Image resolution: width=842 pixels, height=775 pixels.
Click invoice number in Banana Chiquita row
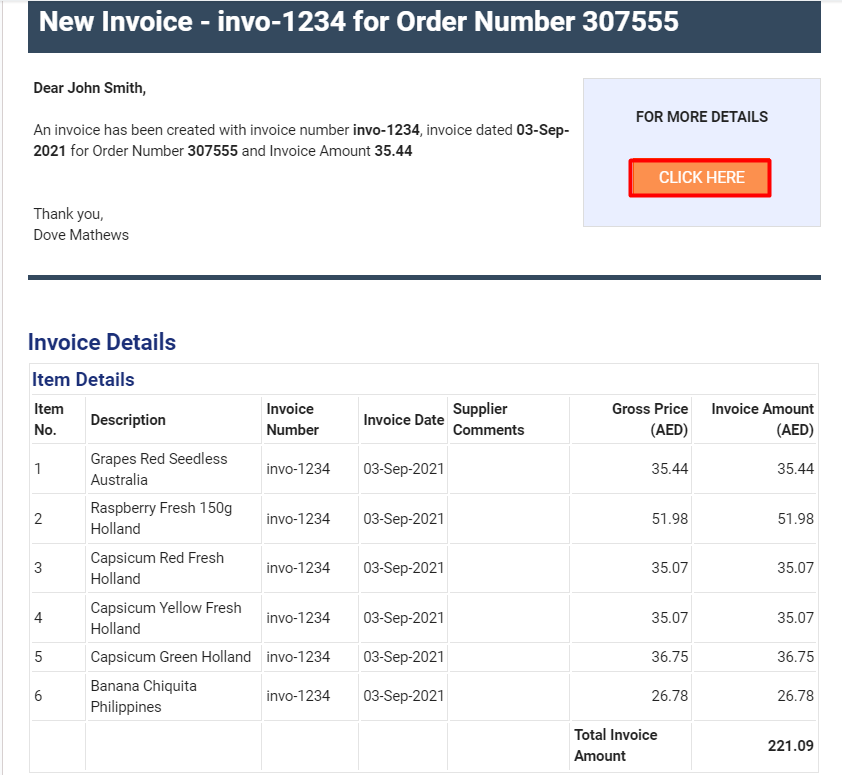[x=298, y=696]
